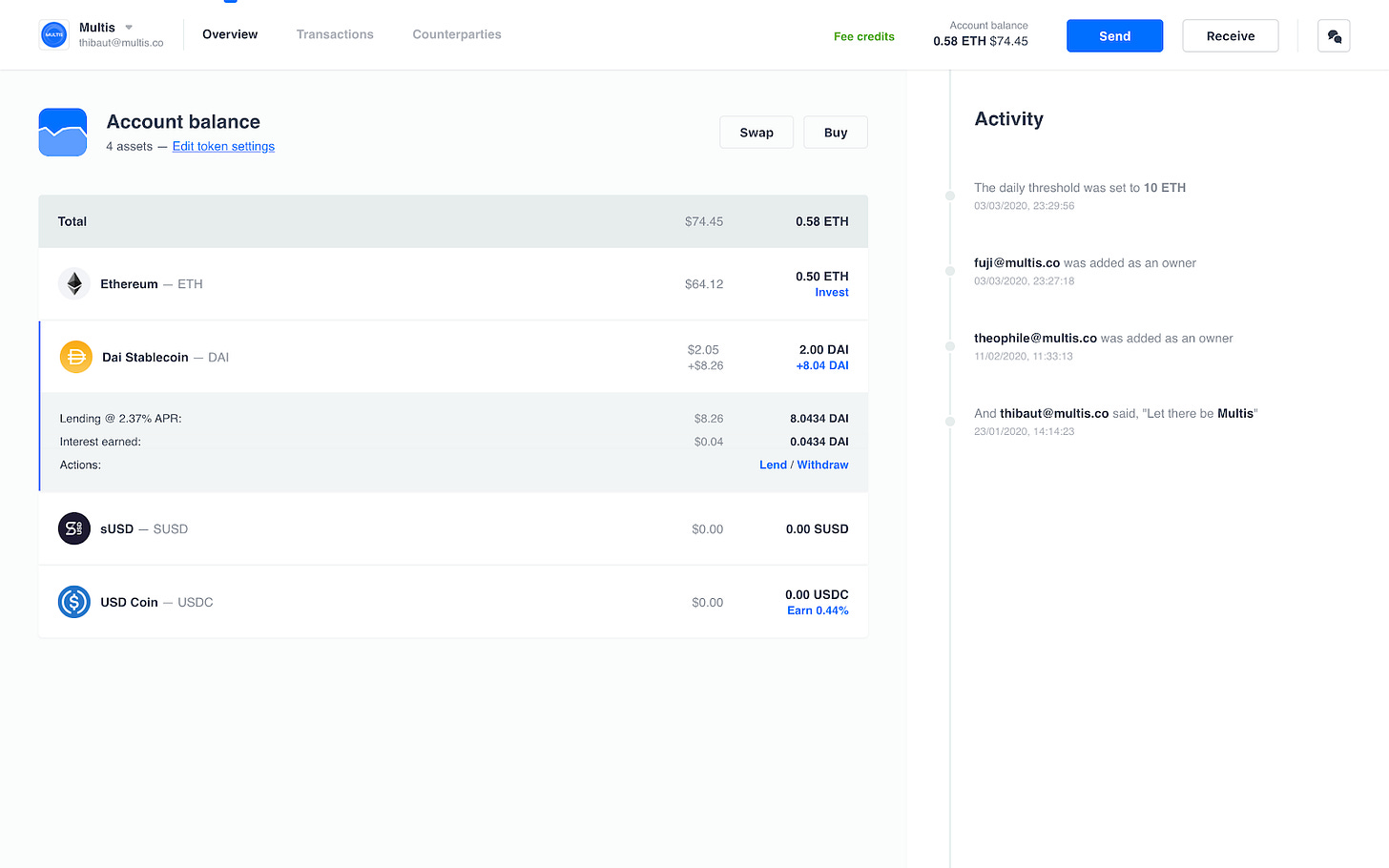Collapse the Dai Stablecoin row

pyautogui.click(x=453, y=357)
